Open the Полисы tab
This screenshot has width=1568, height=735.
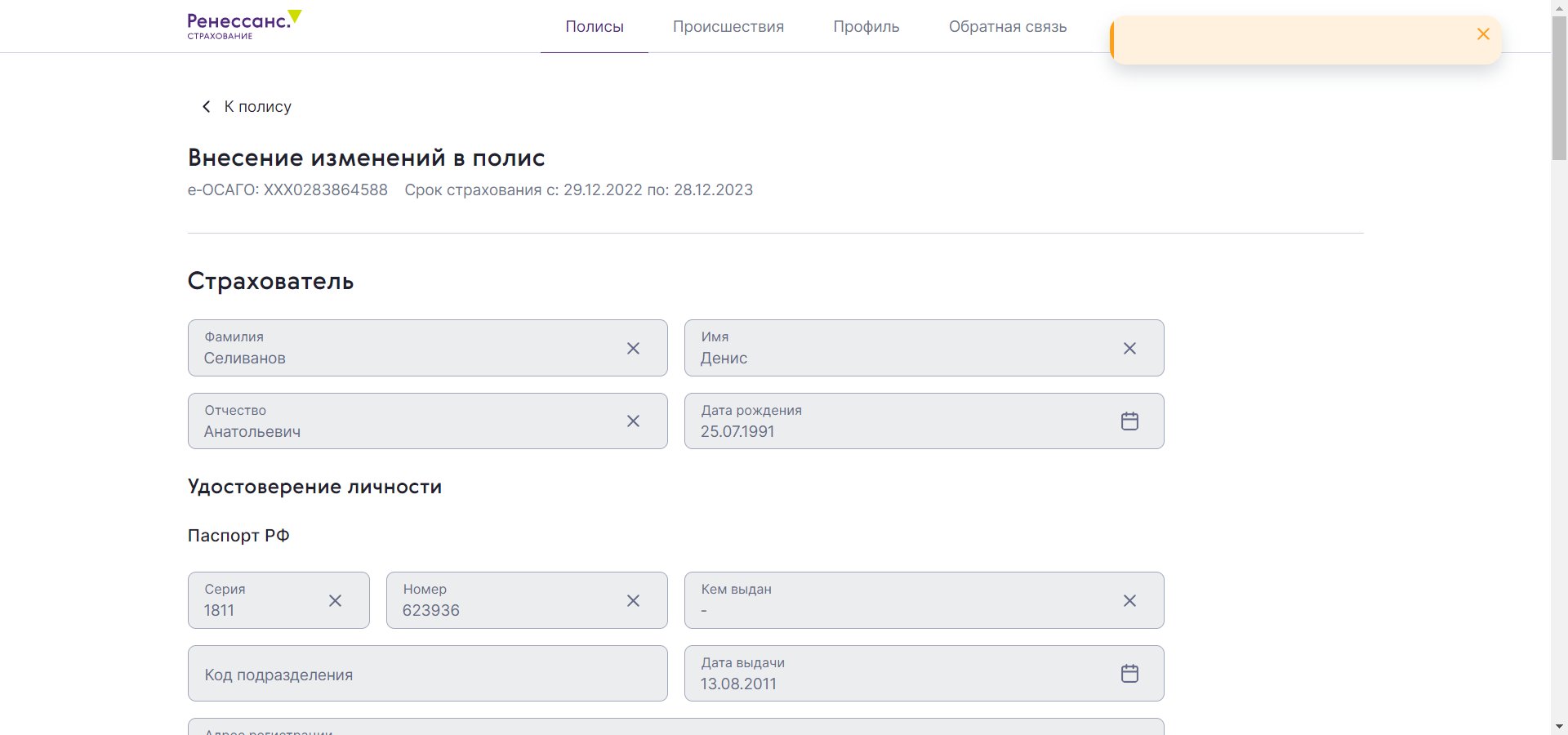(x=595, y=27)
